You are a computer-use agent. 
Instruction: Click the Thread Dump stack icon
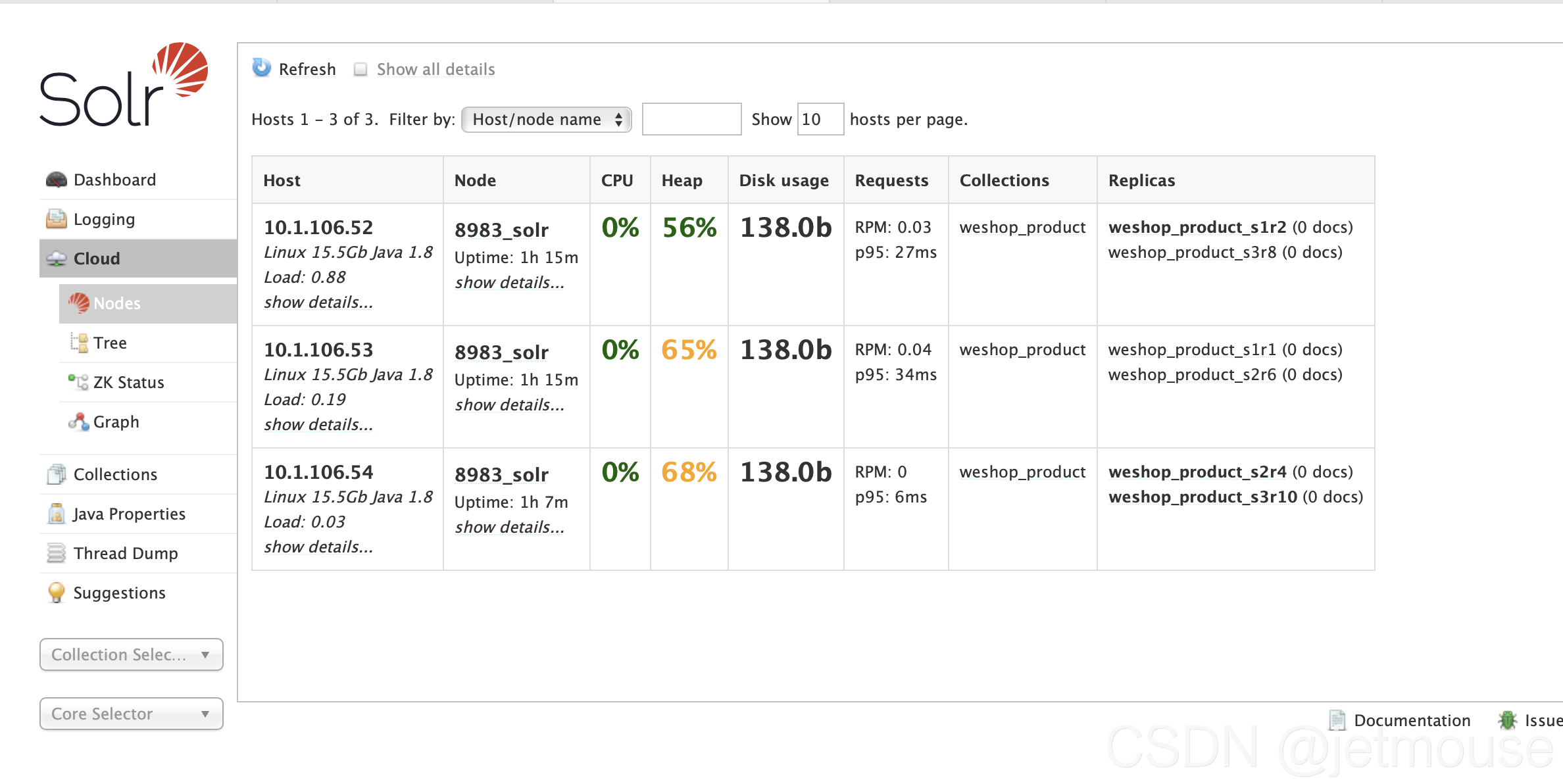point(57,553)
